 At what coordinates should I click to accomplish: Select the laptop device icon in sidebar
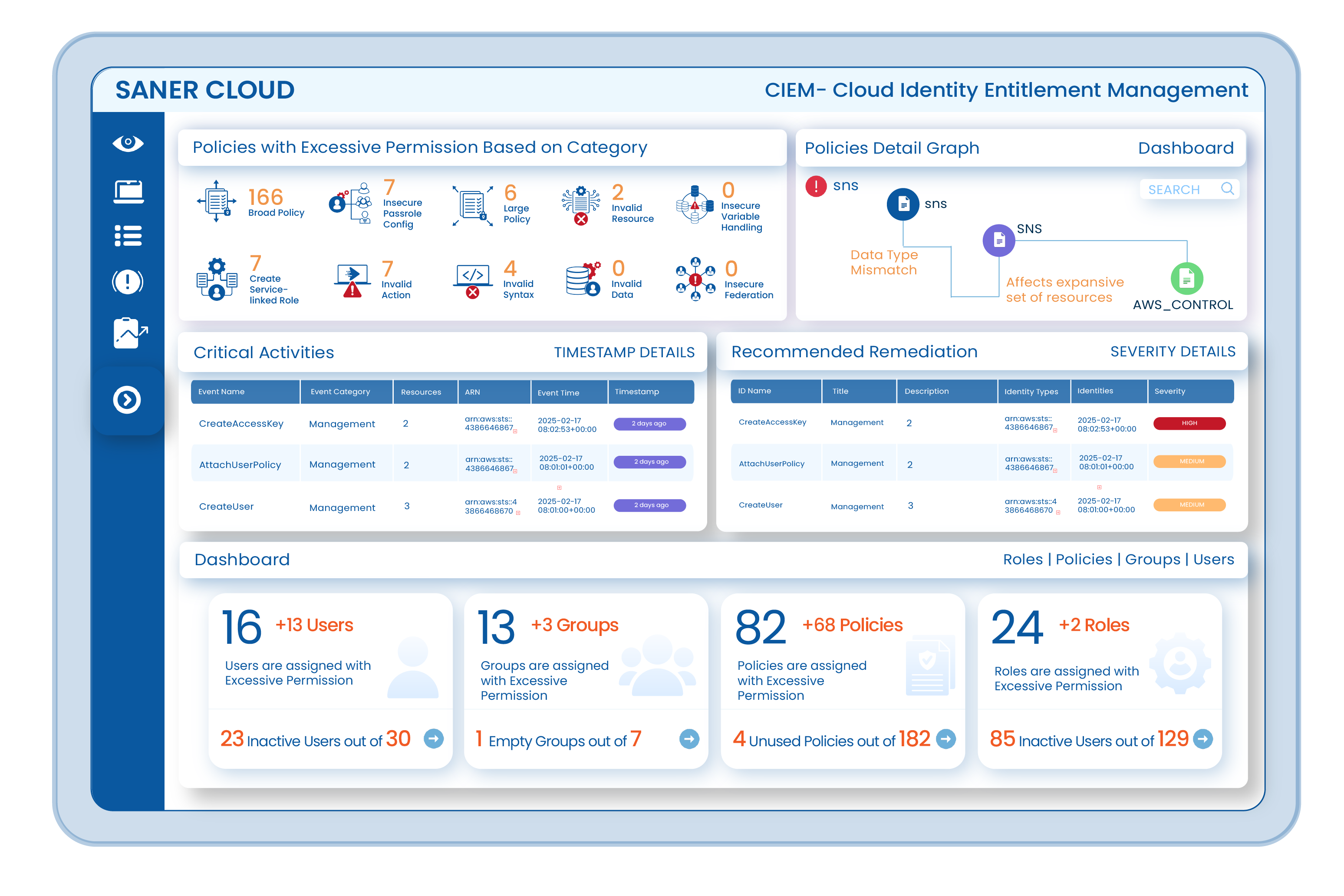coord(128,191)
